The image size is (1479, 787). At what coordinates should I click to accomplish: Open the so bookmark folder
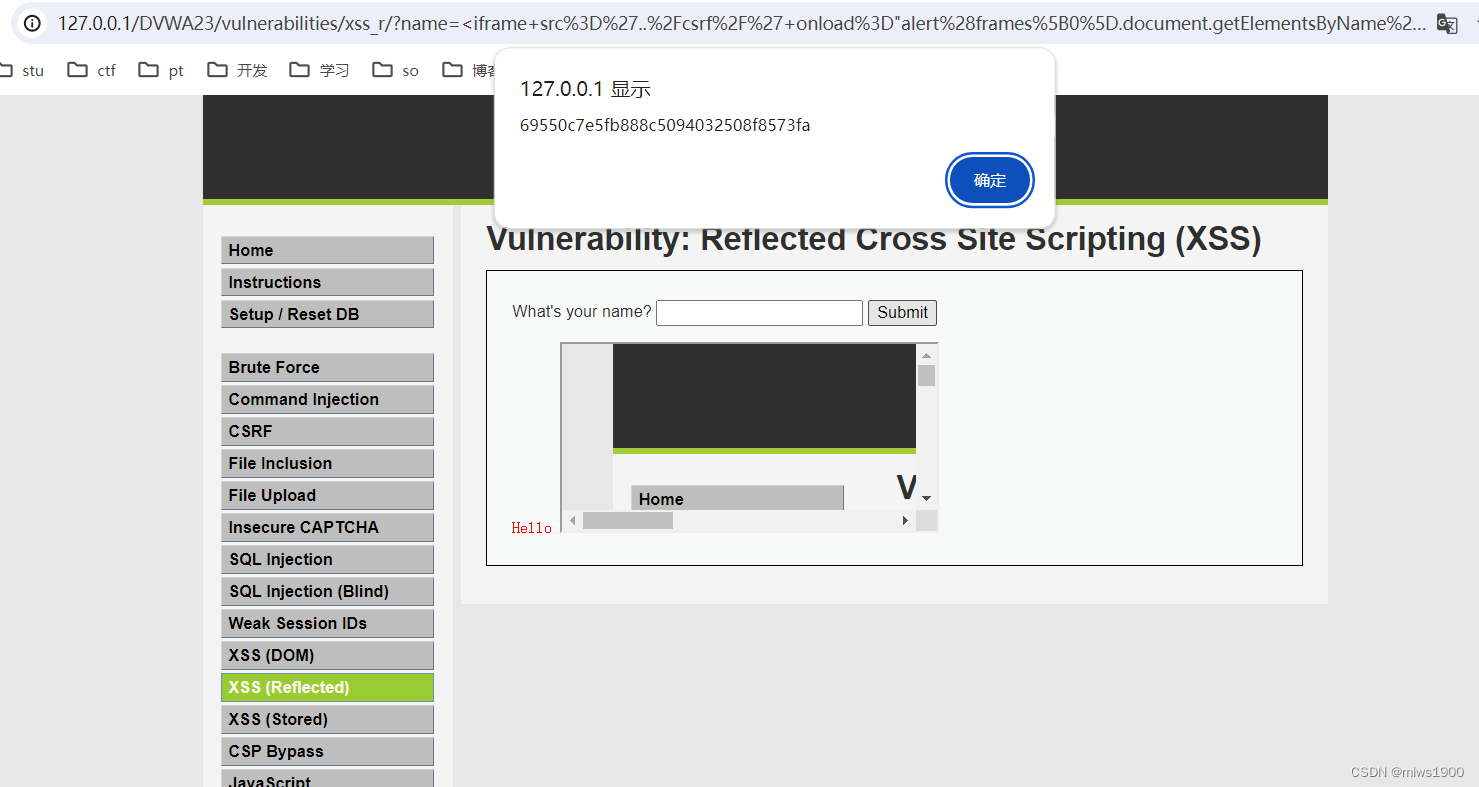396,70
